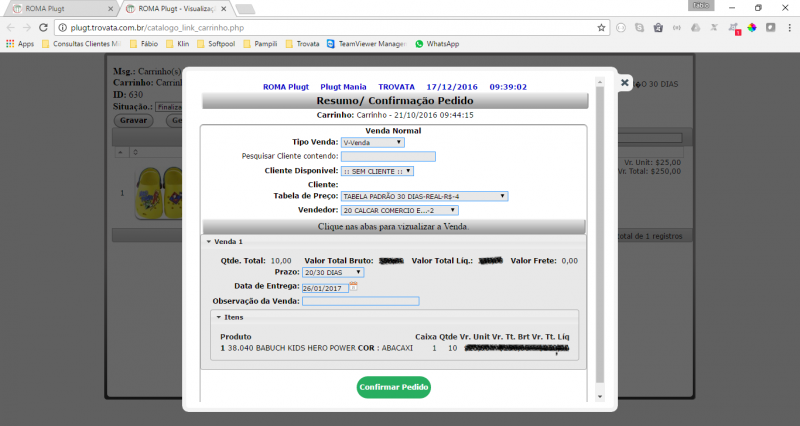Close the order summary modal with X

[624, 83]
